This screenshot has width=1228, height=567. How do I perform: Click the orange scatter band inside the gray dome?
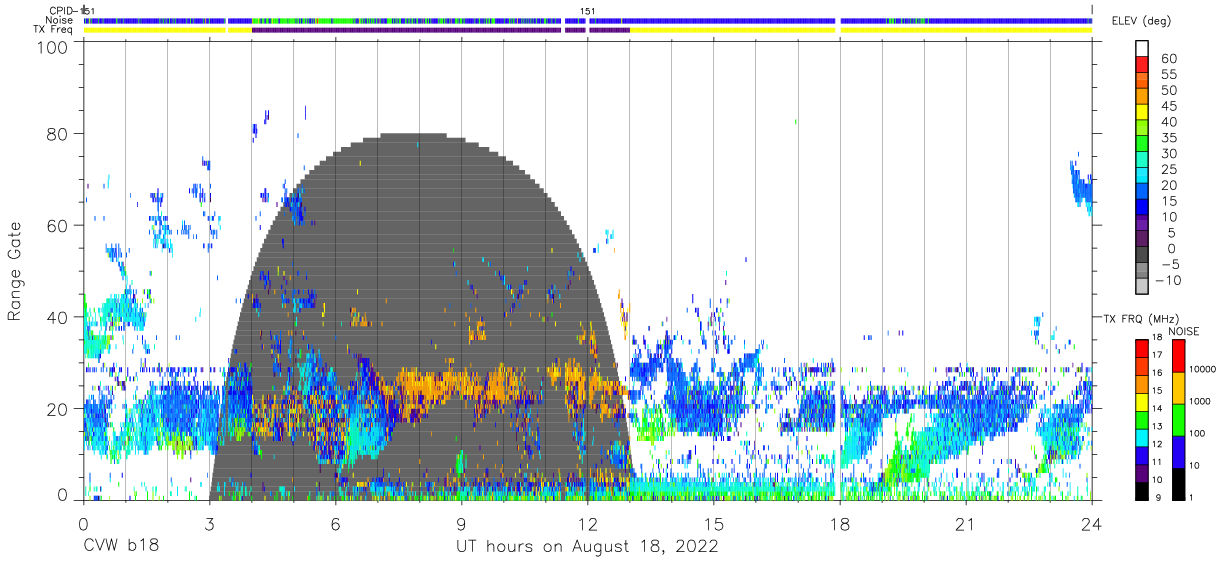[460, 383]
